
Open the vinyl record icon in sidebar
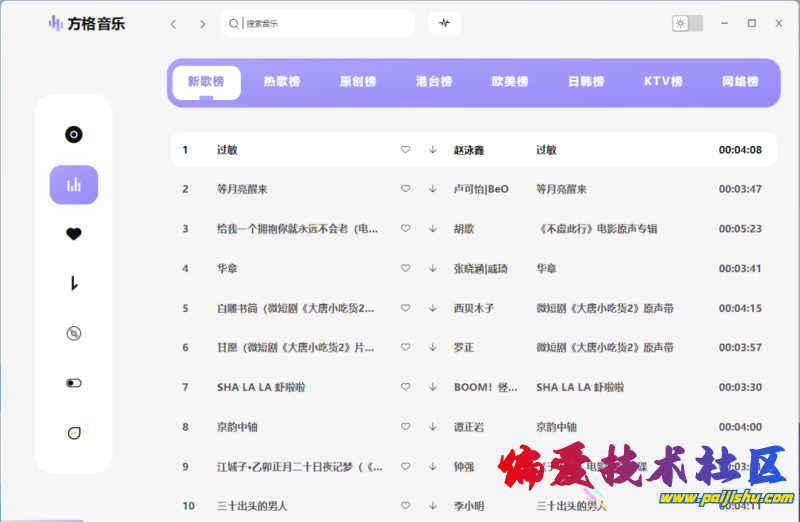coord(73,134)
